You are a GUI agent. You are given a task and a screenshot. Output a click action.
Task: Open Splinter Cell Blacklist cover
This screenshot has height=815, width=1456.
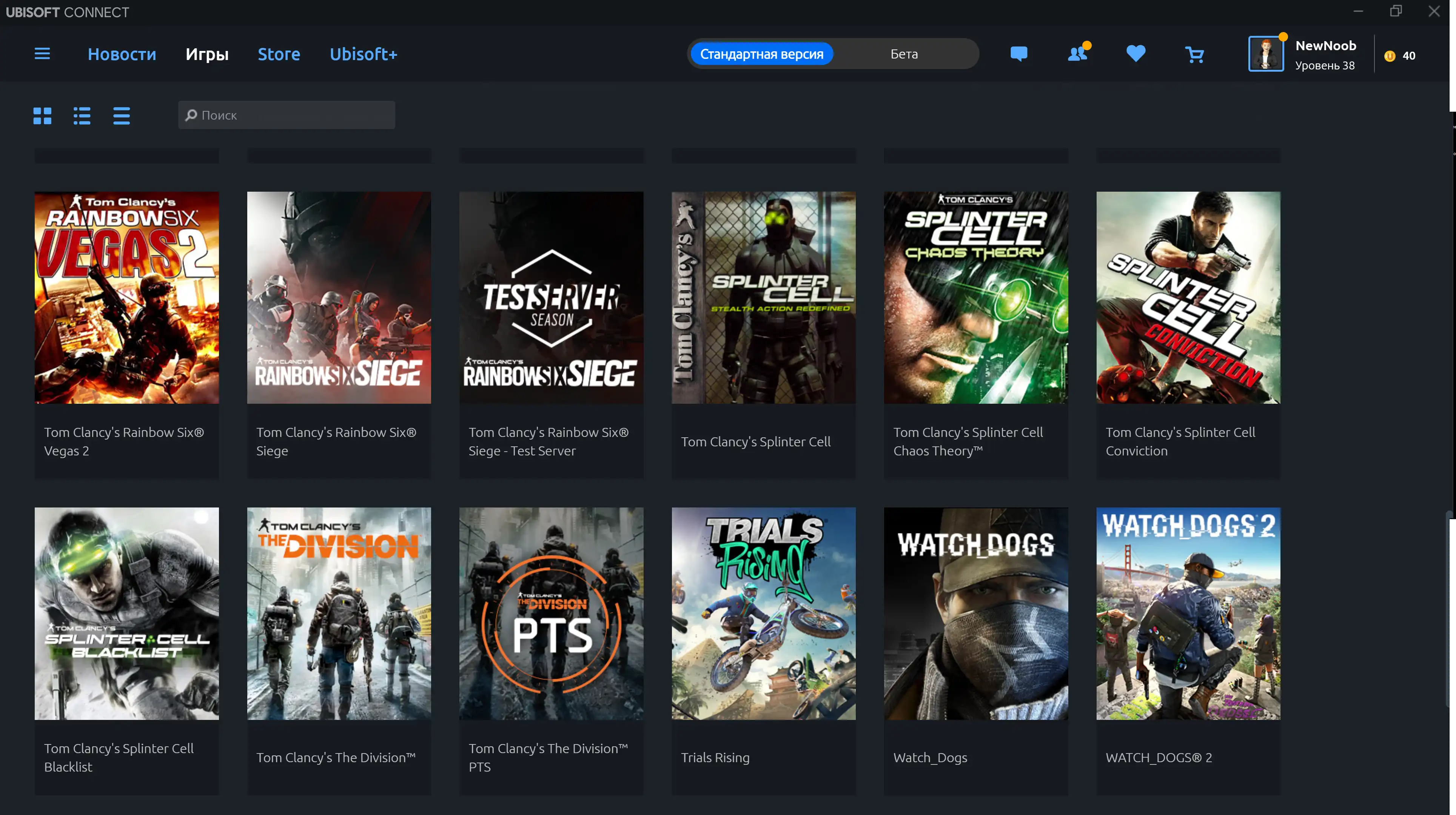point(126,614)
